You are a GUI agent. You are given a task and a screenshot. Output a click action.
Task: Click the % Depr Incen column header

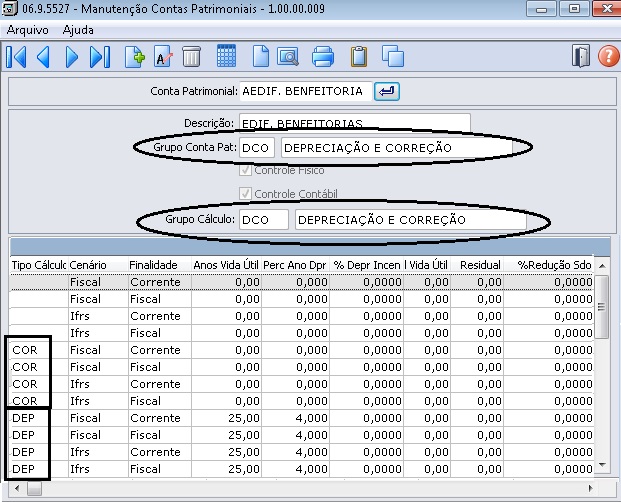pyautogui.click(x=366, y=265)
